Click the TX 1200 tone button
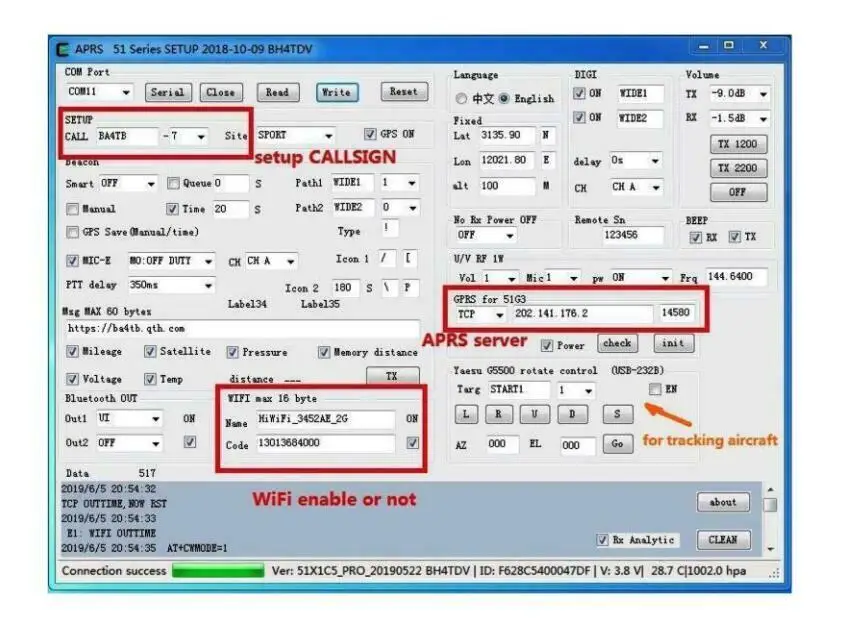848x618 pixels. (738, 144)
